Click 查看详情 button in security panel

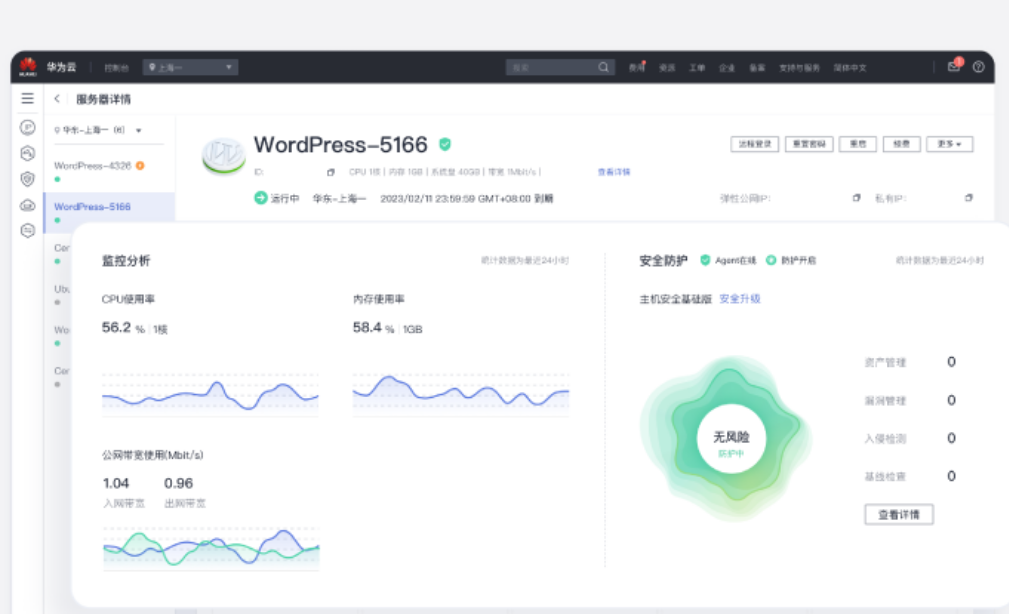coord(898,514)
